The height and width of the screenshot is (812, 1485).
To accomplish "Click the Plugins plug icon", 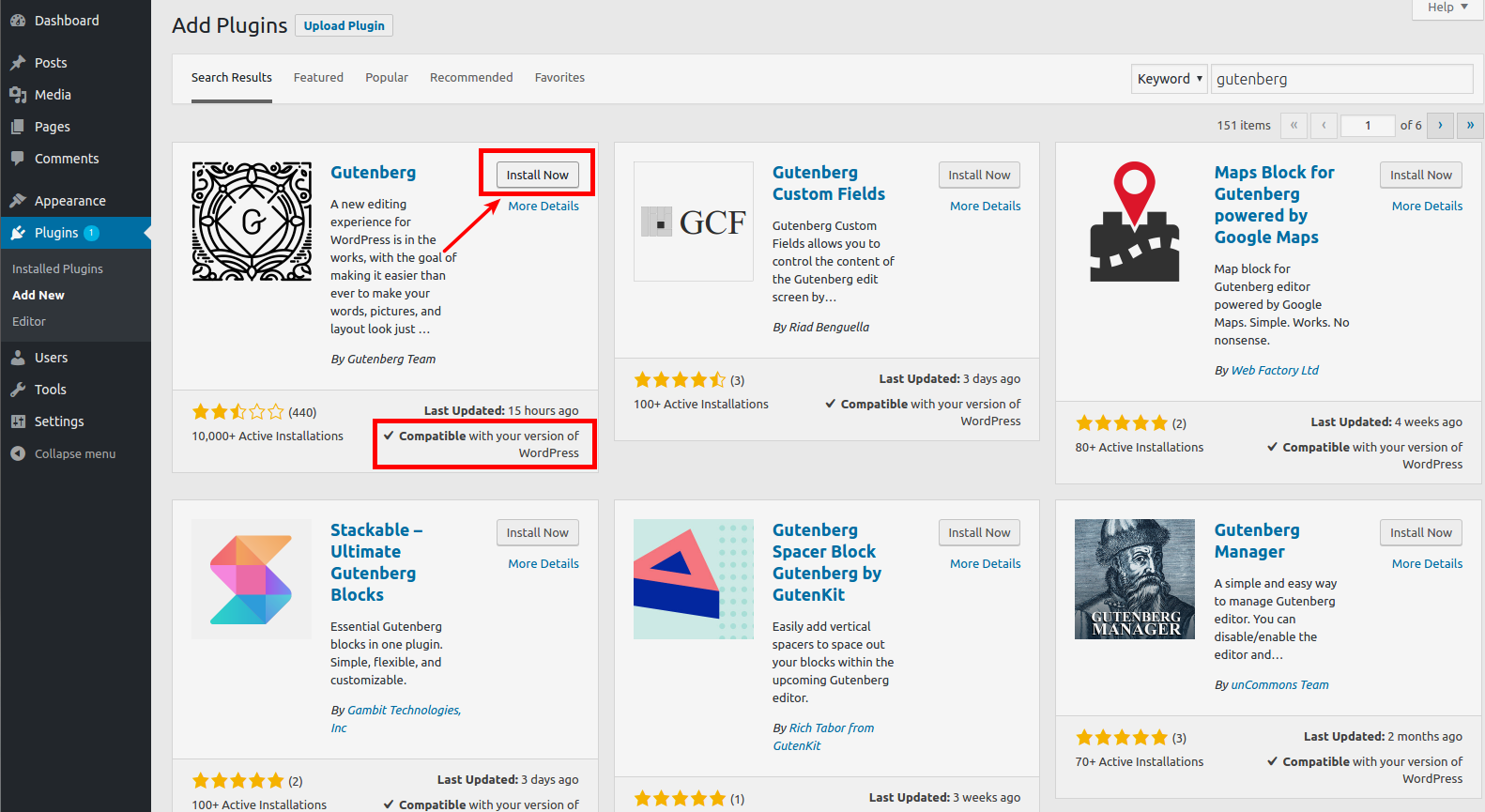I will tap(18, 233).
